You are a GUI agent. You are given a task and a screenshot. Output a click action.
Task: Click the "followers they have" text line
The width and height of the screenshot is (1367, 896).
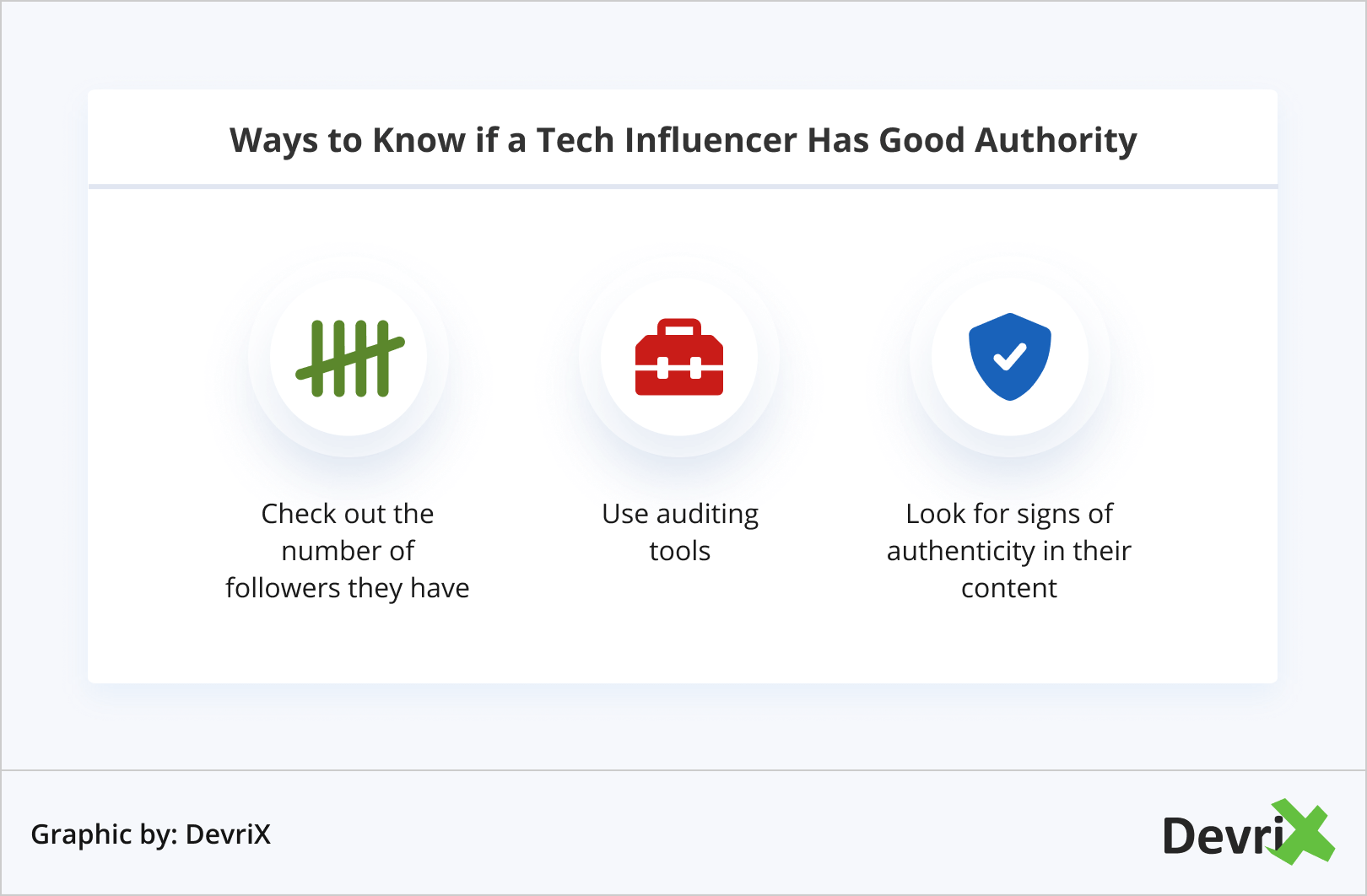pyautogui.click(x=348, y=588)
